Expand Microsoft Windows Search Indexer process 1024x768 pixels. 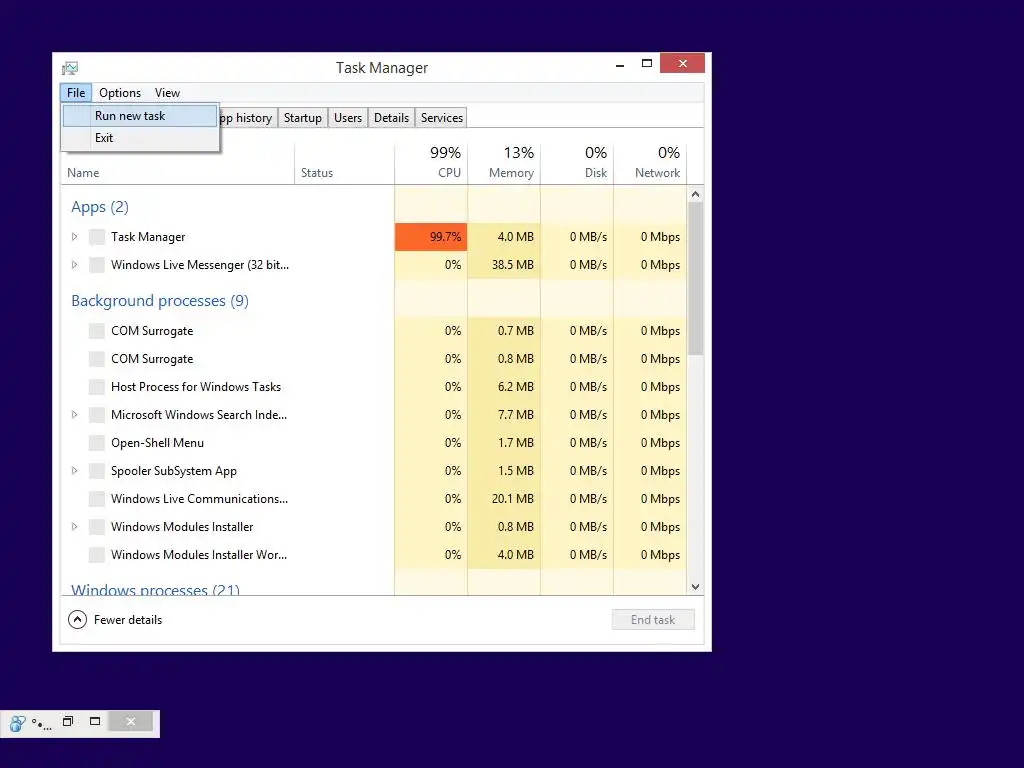[74, 415]
